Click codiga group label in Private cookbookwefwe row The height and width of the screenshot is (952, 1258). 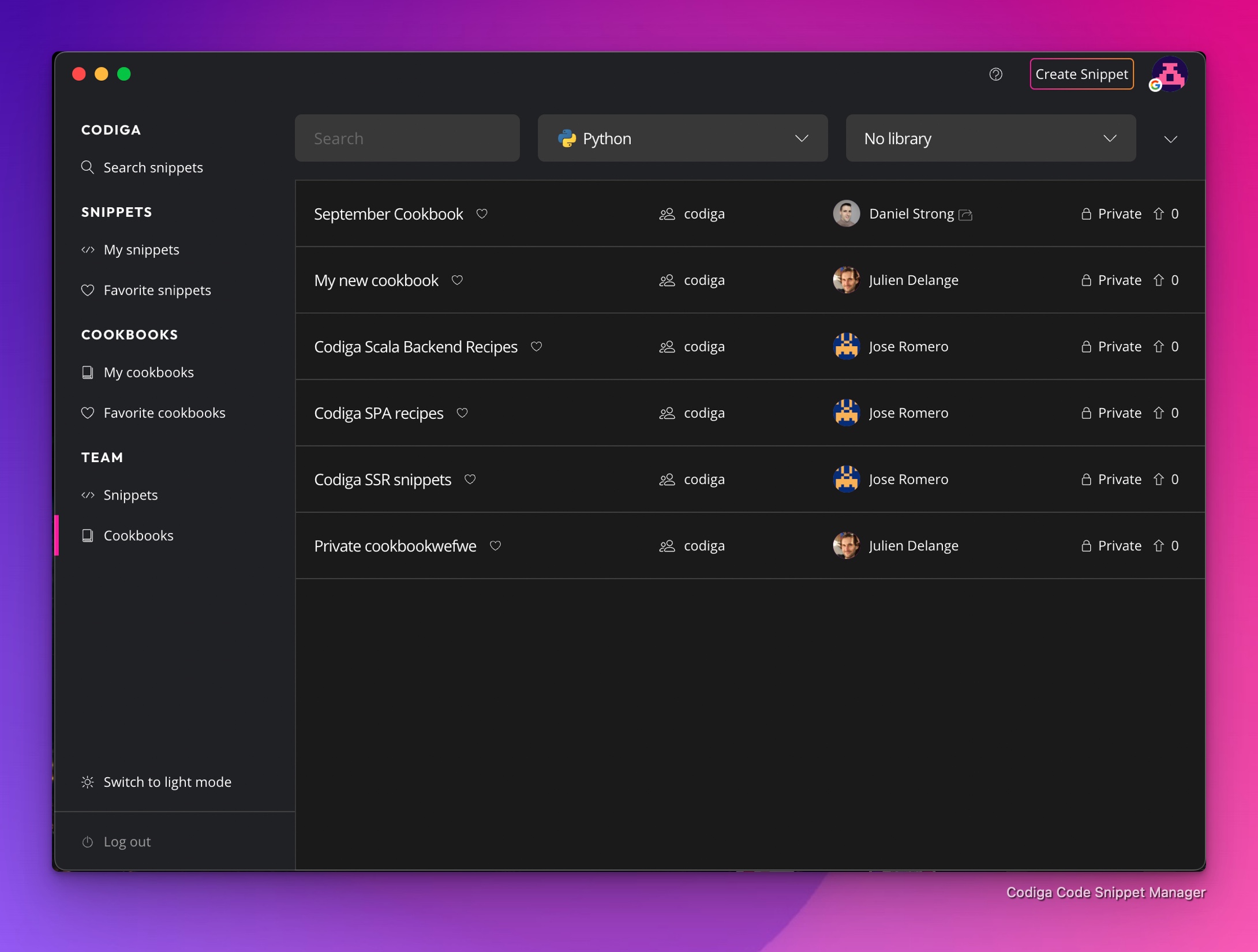704,546
